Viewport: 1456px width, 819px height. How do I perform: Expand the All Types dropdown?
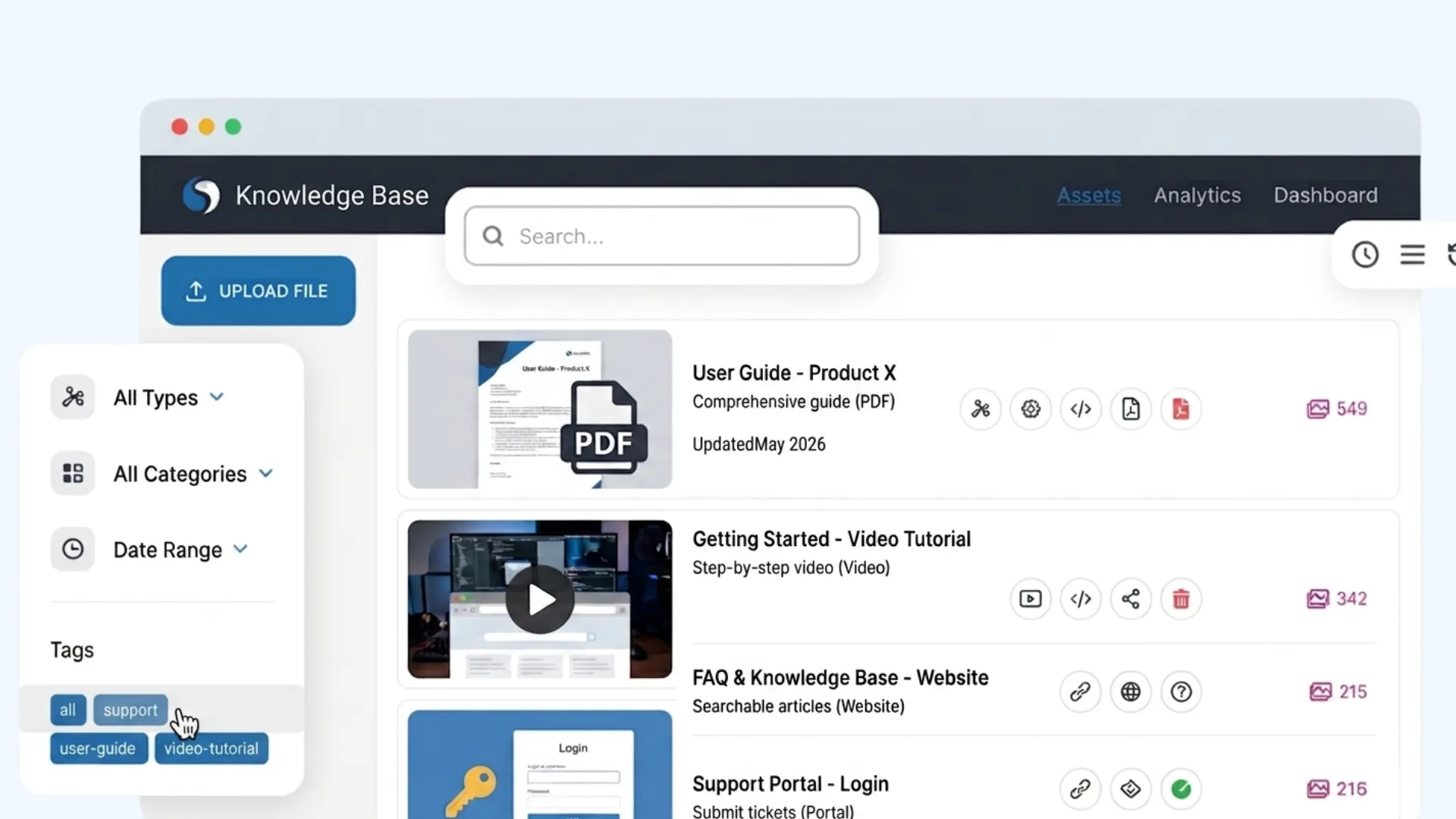(x=217, y=397)
